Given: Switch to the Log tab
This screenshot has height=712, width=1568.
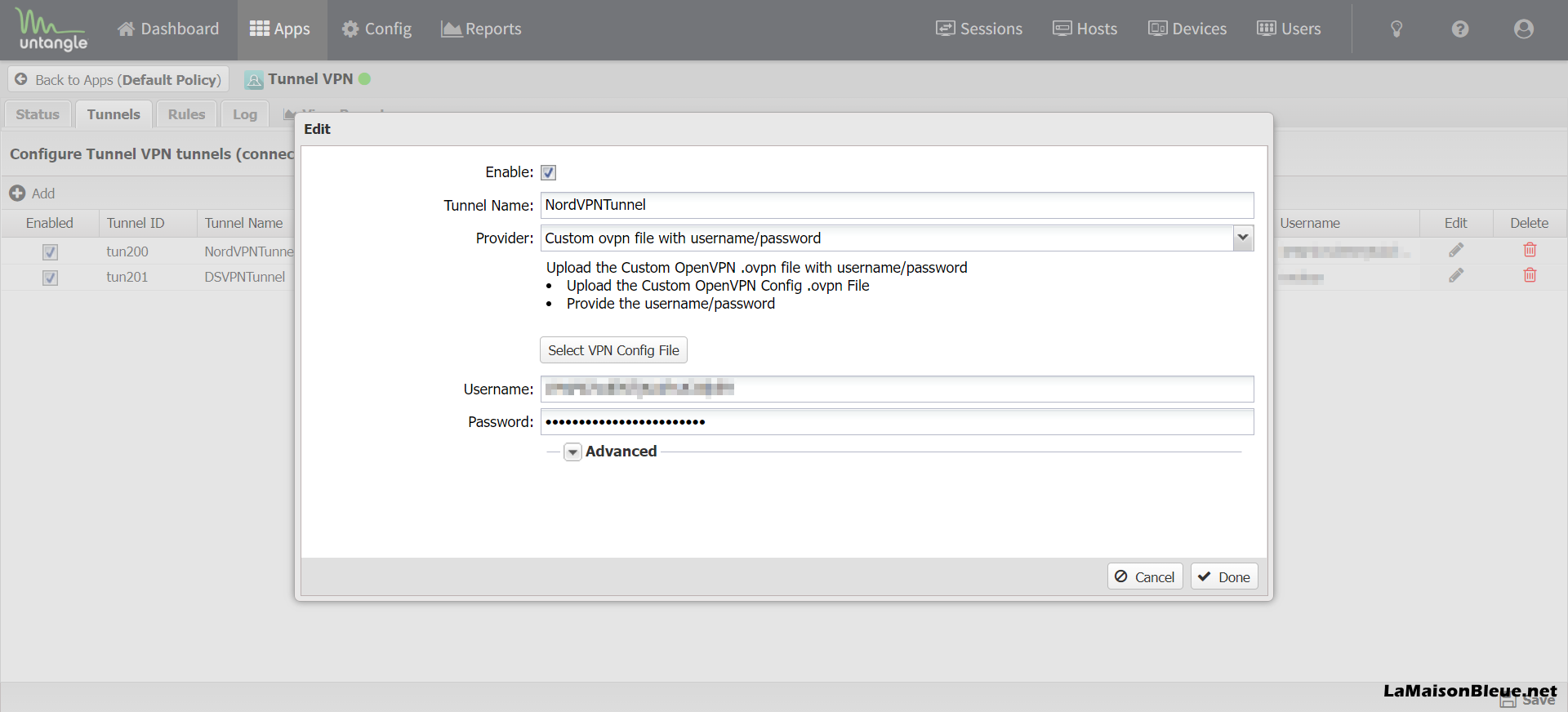Looking at the screenshot, I should click(245, 114).
